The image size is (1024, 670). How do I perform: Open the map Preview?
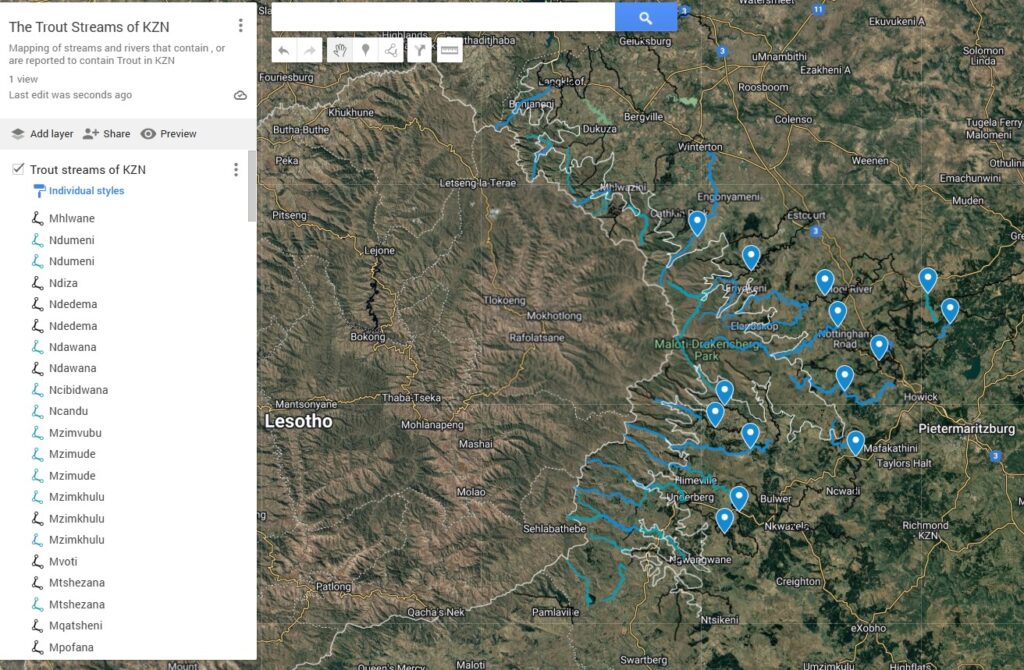pyautogui.click(x=168, y=134)
